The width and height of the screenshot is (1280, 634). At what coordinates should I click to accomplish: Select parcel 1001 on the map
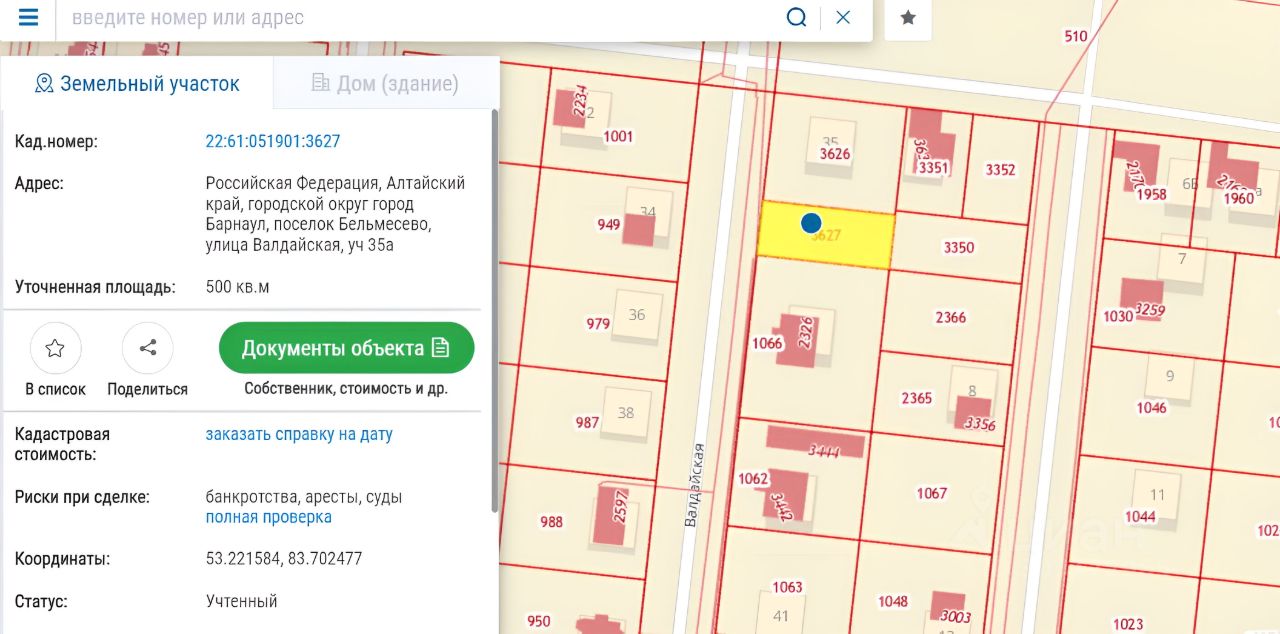coord(618,136)
